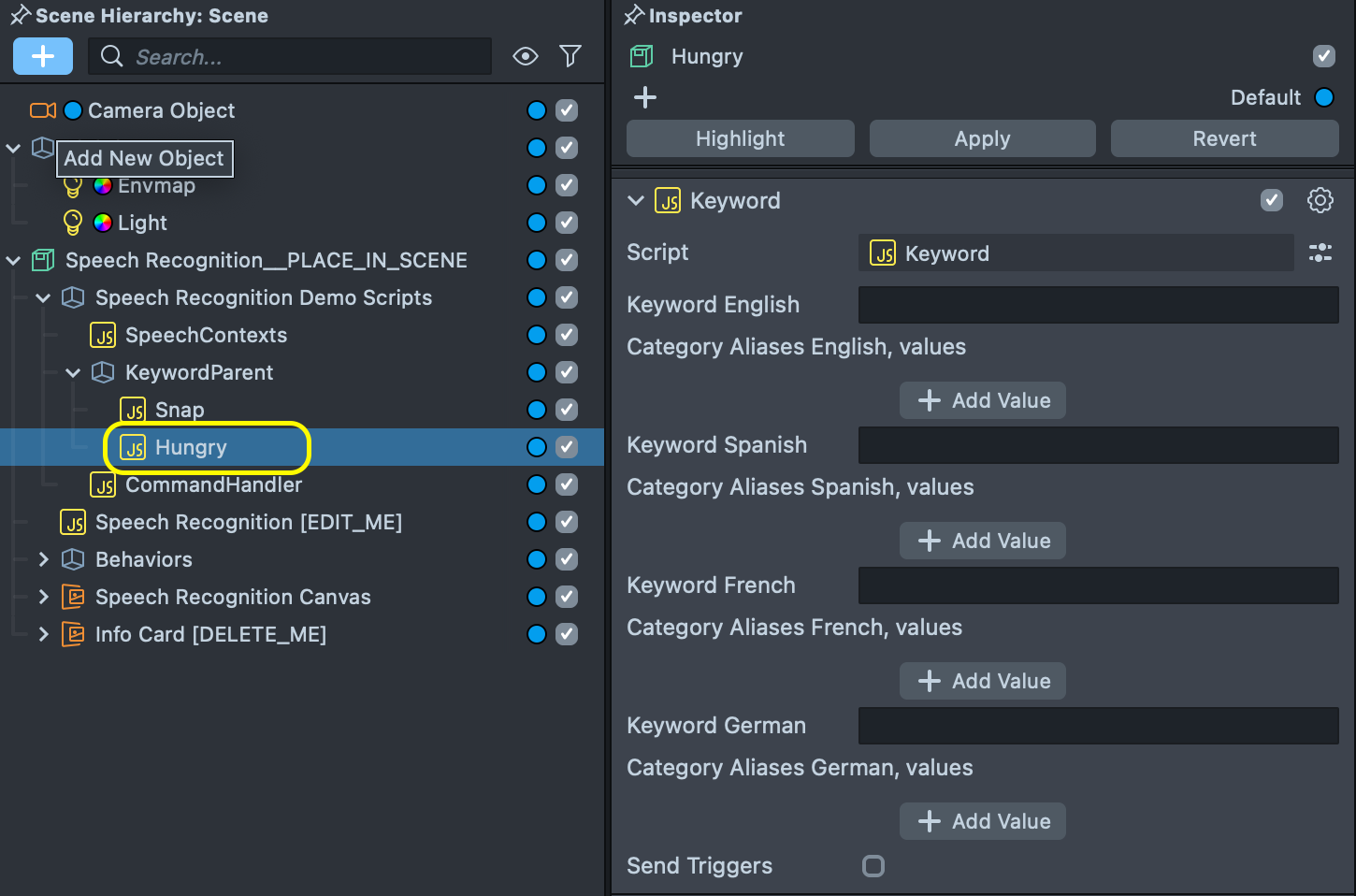Click the Keyword English input field

pyautogui.click(x=1098, y=305)
